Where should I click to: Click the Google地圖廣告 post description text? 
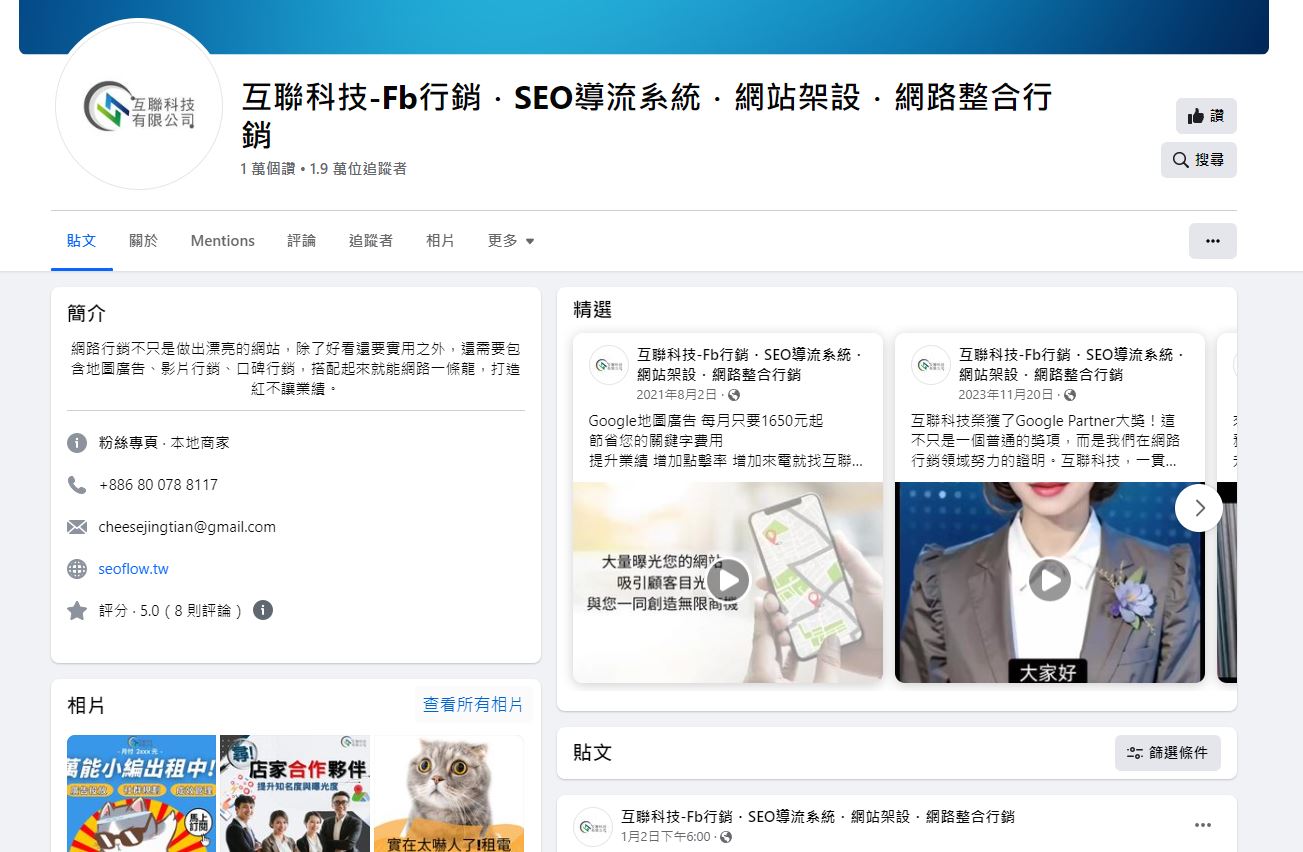[x=726, y=441]
